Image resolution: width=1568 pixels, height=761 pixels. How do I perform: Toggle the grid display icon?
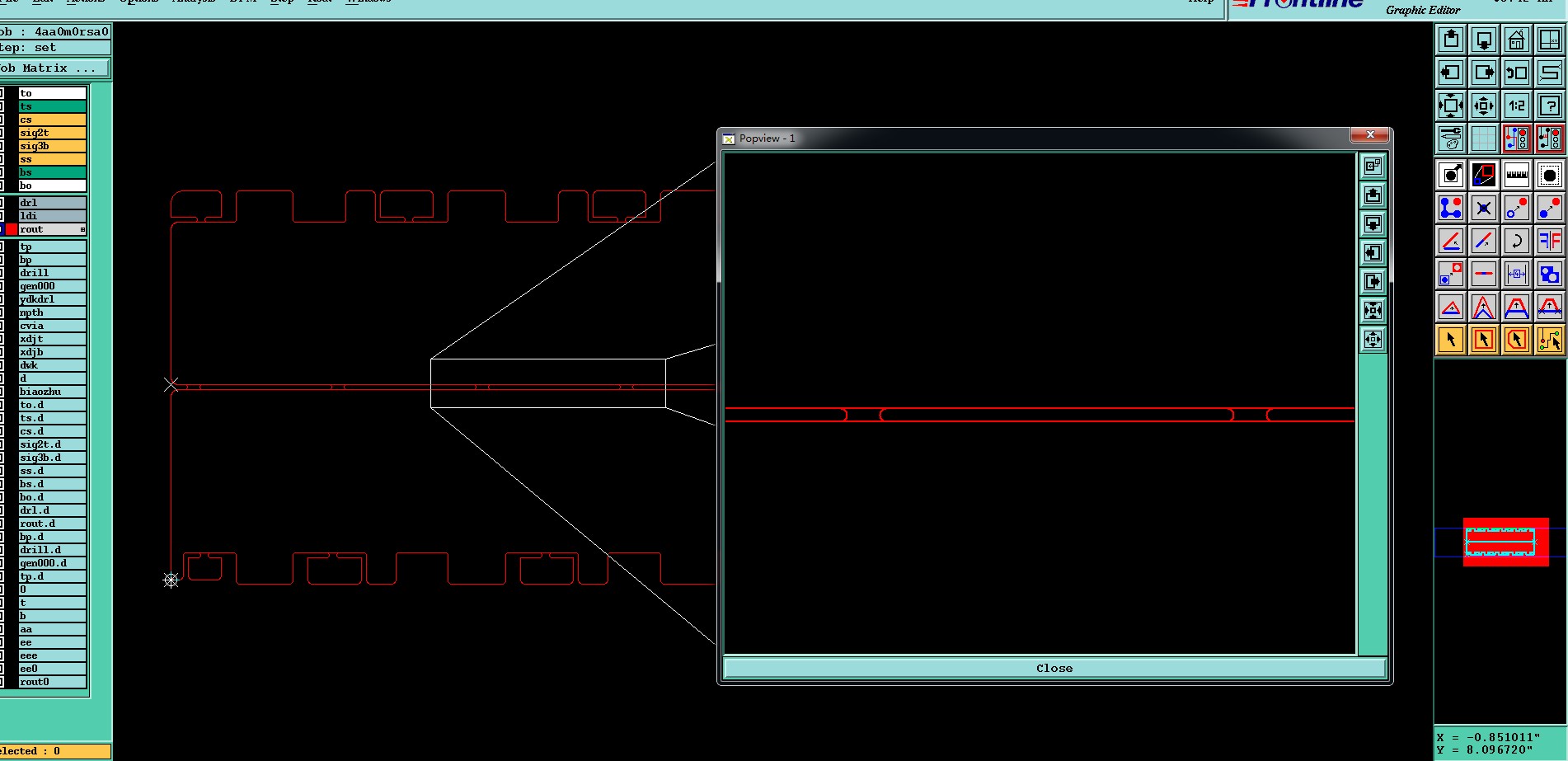coord(1484,139)
